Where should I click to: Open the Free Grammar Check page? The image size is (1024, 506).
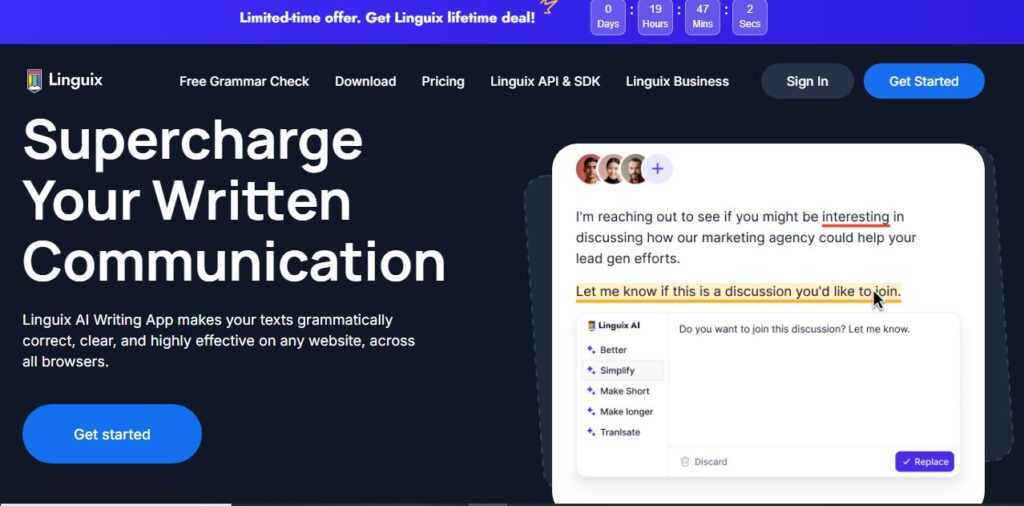pyautogui.click(x=244, y=82)
